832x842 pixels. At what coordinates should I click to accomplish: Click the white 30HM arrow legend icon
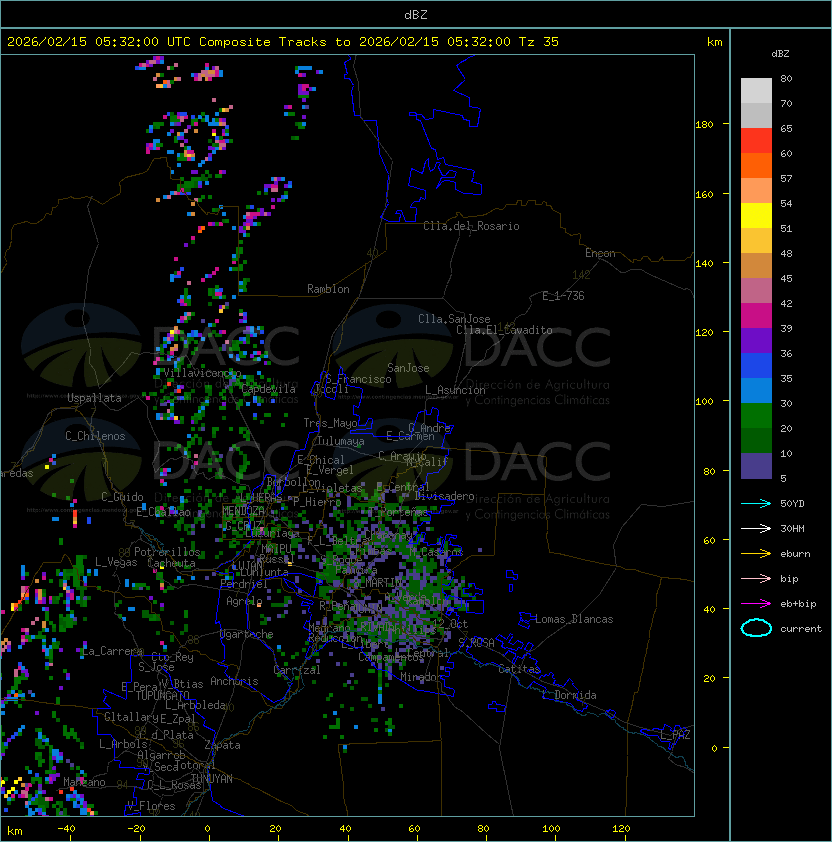click(x=756, y=529)
